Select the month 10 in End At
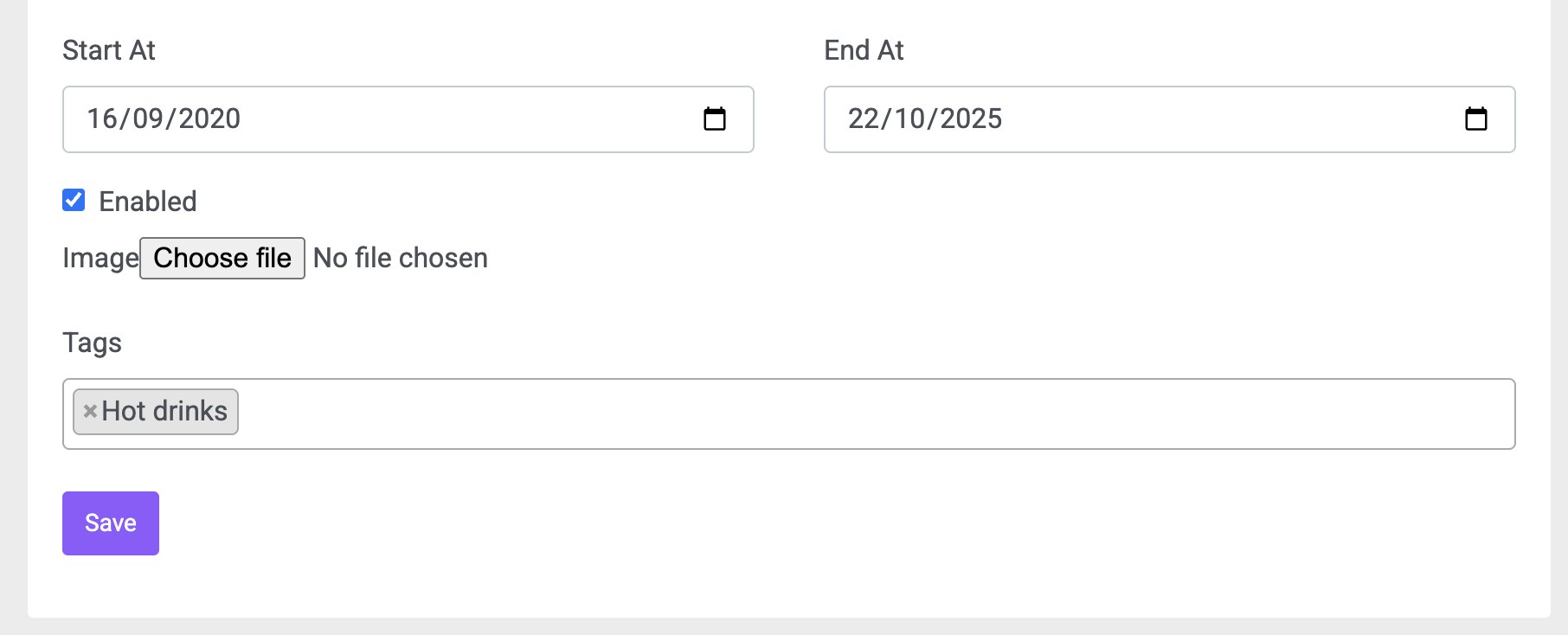Image resolution: width=1568 pixels, height=635 pixels. tap(909, 119)
